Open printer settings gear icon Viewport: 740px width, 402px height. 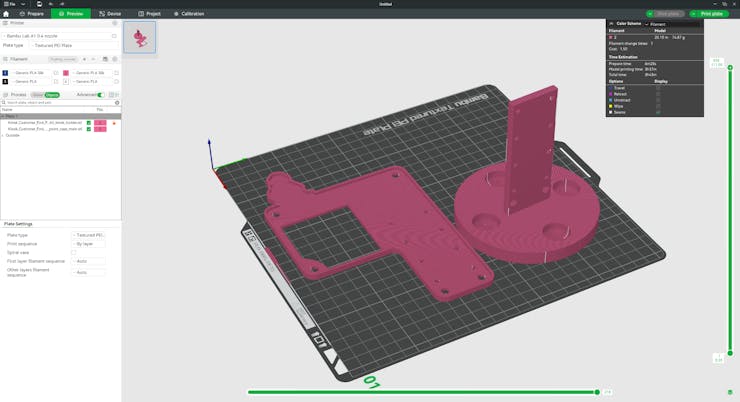[x=115, y=22]
